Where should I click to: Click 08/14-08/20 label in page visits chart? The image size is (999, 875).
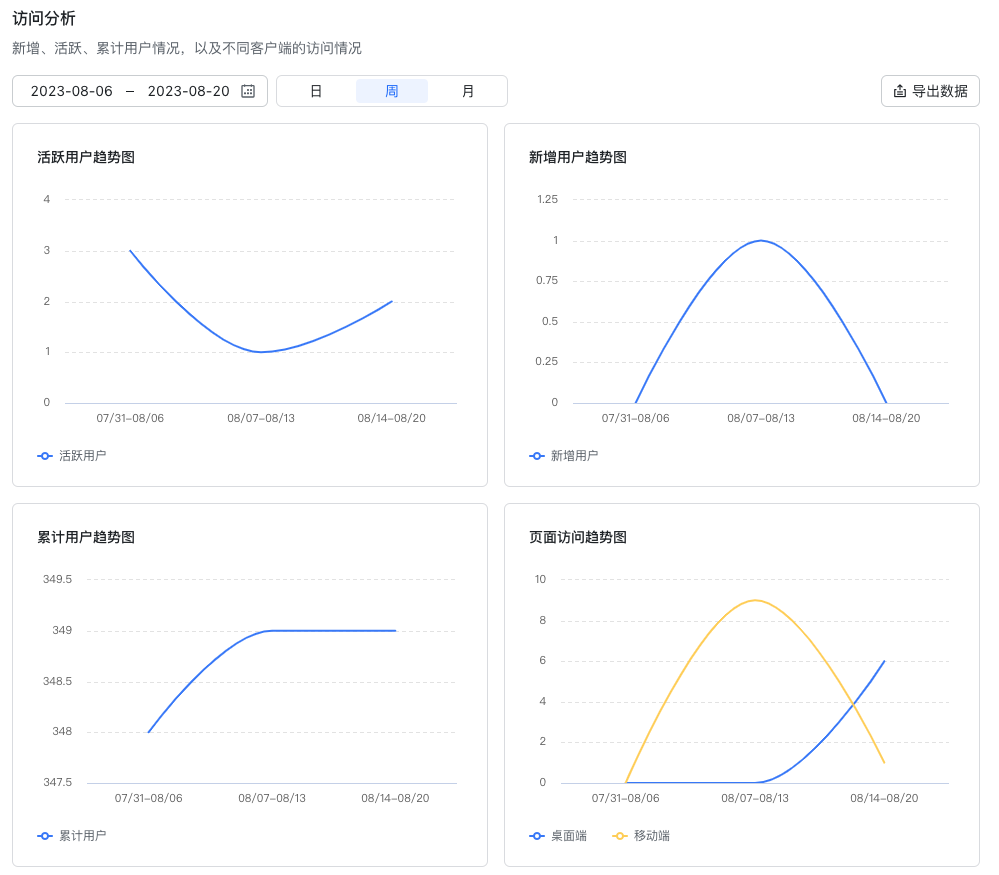[x=884, y=798]
